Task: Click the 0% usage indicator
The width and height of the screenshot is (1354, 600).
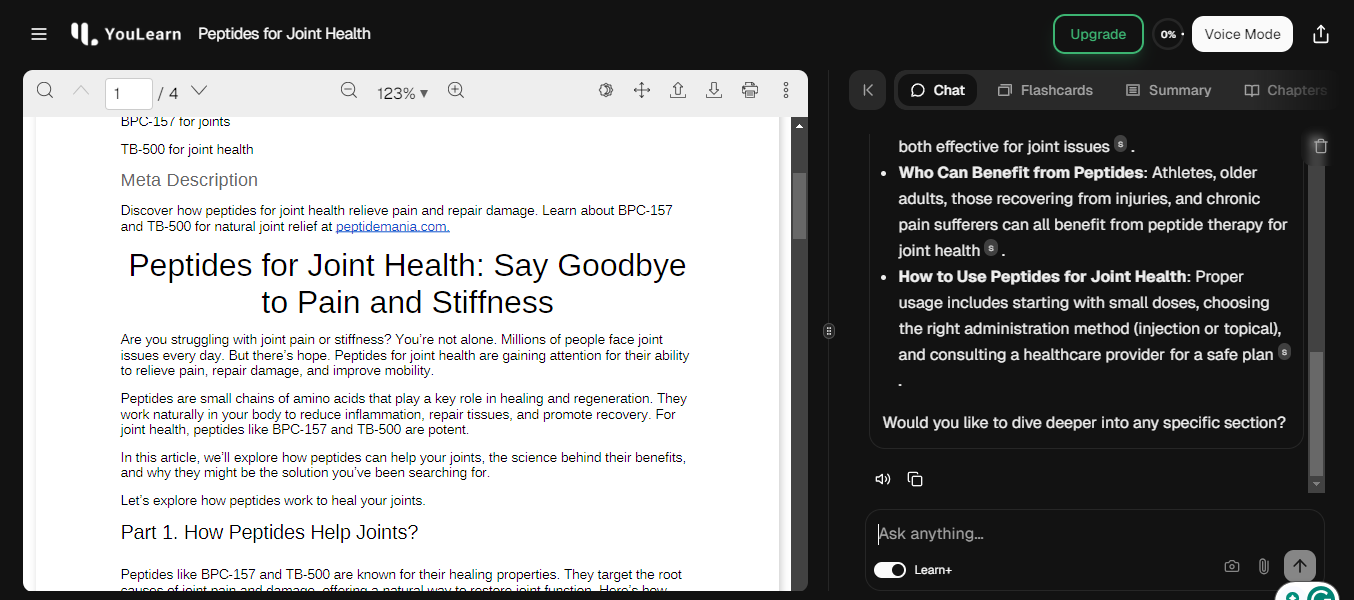Action: tap(1168, 34)
